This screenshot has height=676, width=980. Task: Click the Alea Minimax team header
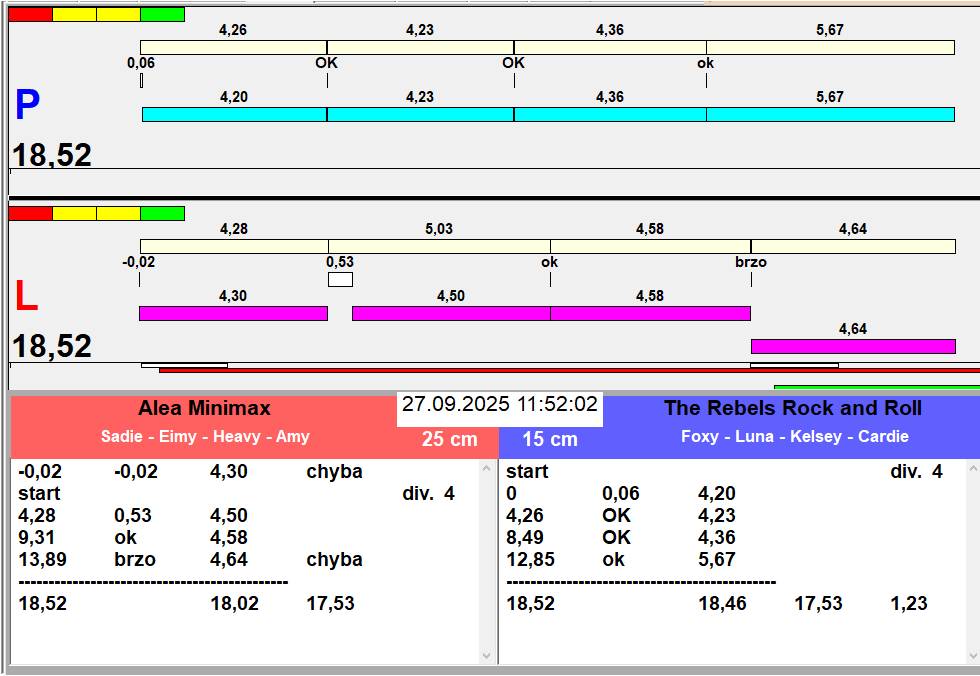click(x=204, y=408)
